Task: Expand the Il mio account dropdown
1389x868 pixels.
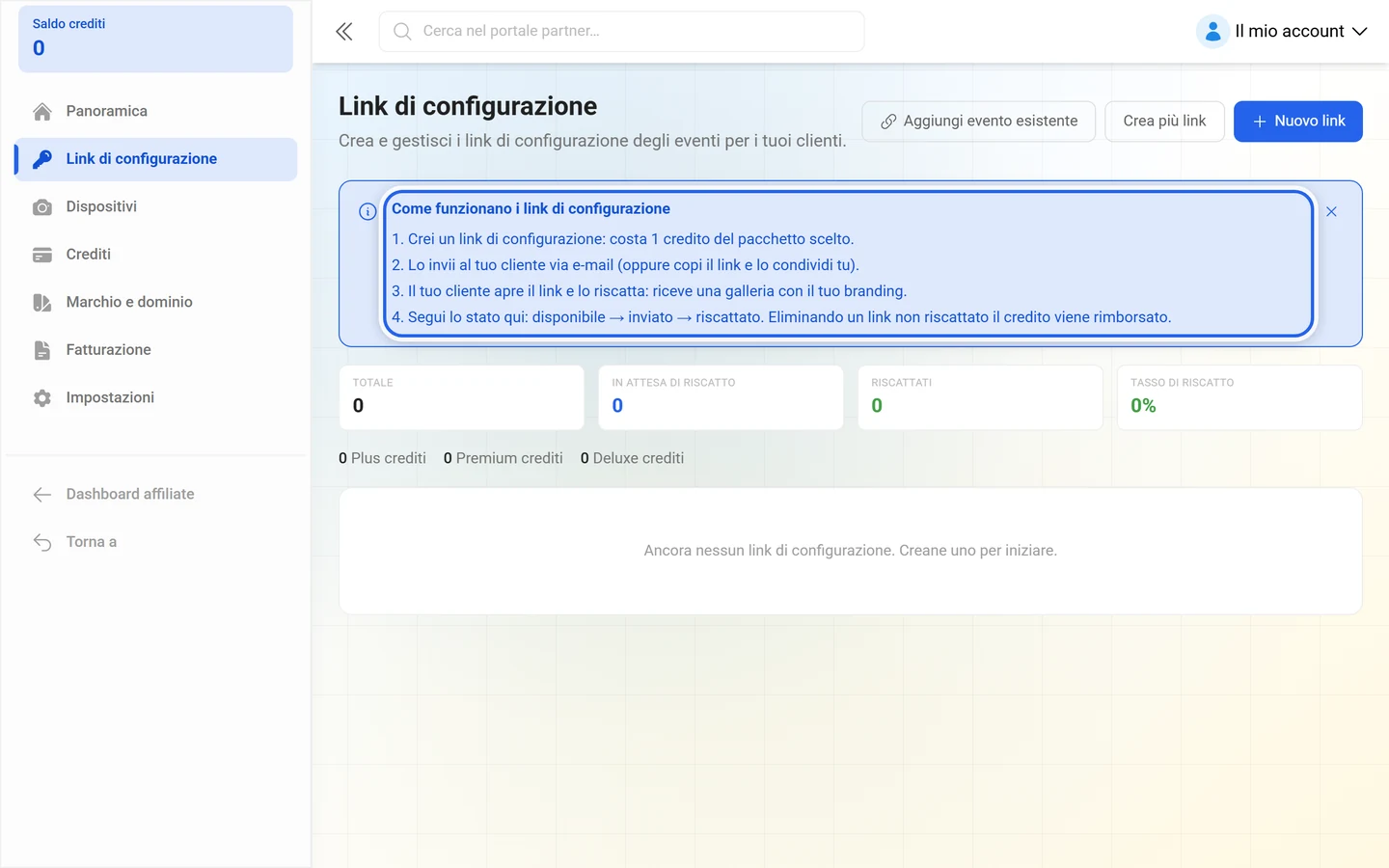Action: pos(1282,32)
